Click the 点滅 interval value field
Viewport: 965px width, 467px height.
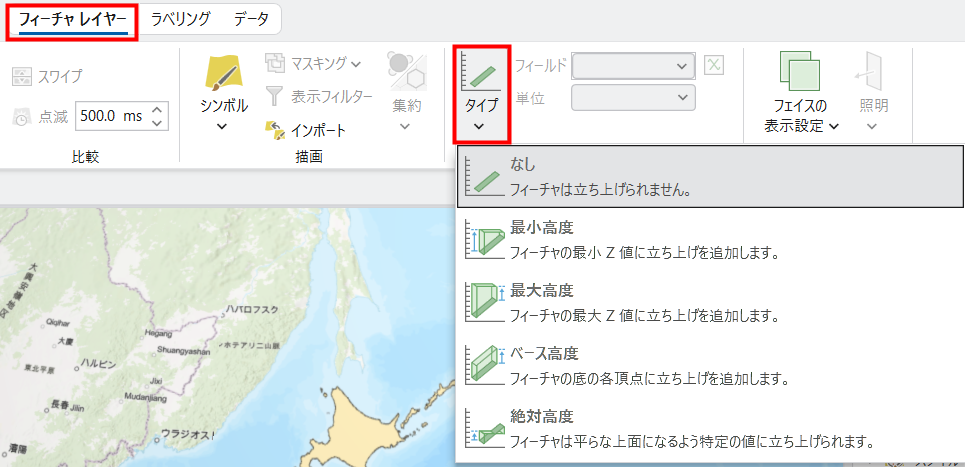[x=110, y=116]
